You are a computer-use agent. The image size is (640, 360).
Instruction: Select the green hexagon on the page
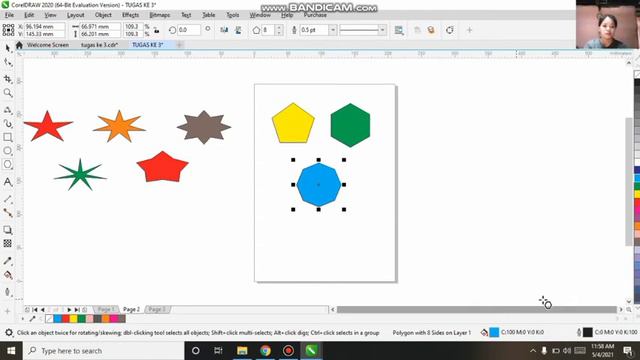(350, 125)
